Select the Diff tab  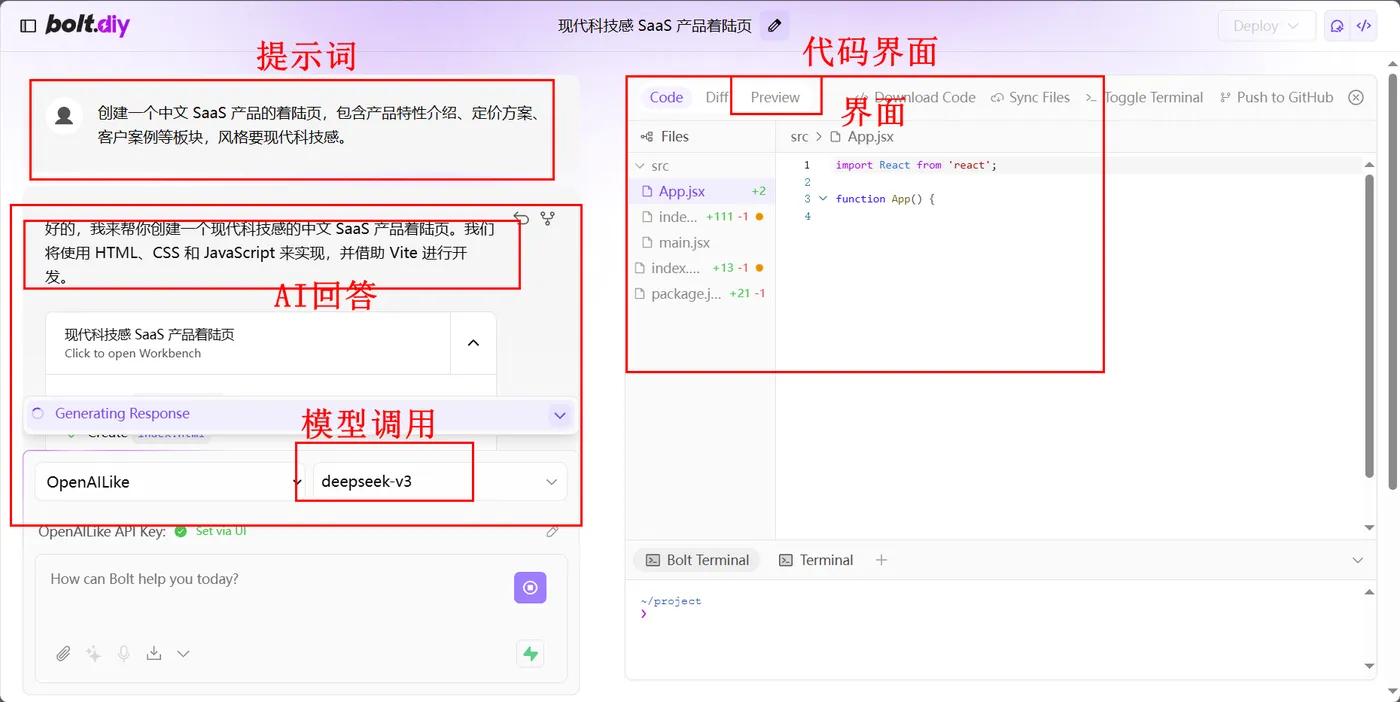click(717, 97)
